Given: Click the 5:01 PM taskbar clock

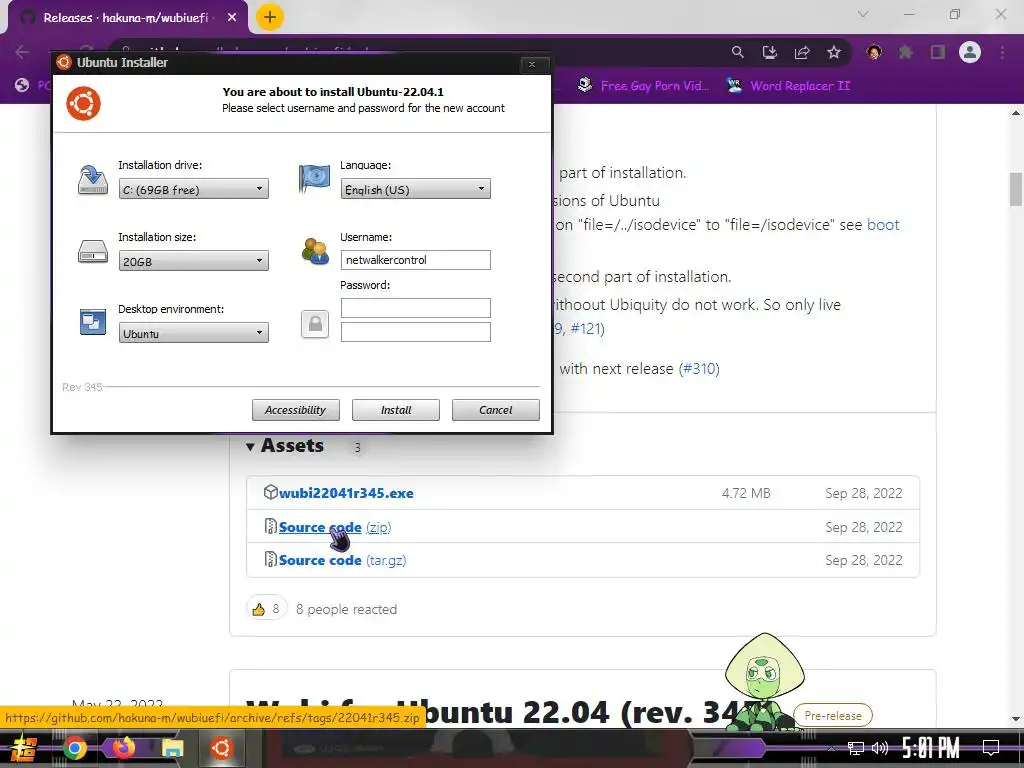Looking at the screenshot, I should [931, 748].
